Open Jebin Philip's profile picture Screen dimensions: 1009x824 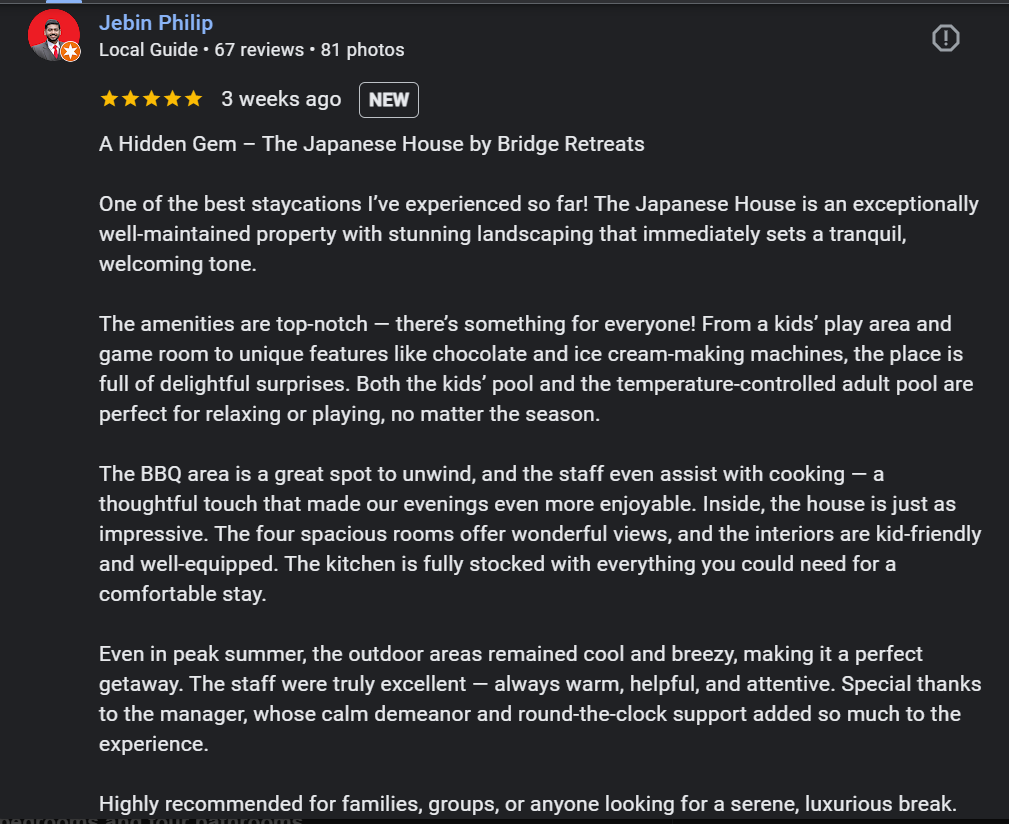click(x=52, y=35)
